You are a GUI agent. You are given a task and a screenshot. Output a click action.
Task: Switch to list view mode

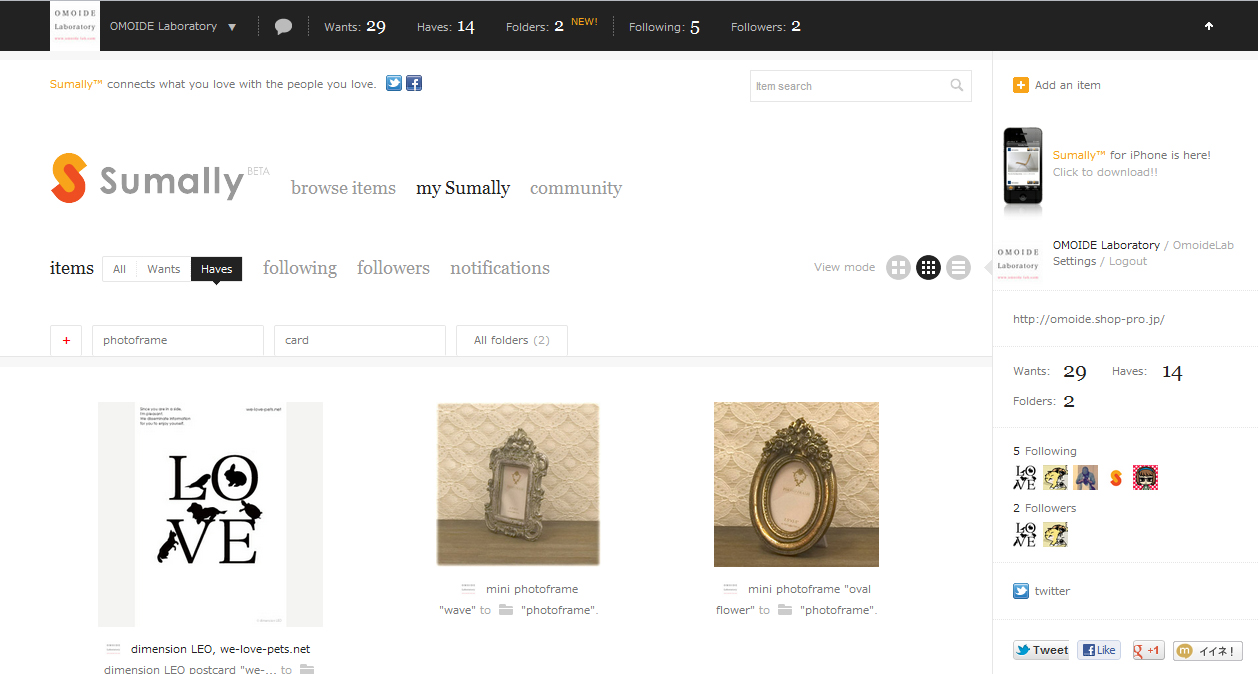coord(958,267)
